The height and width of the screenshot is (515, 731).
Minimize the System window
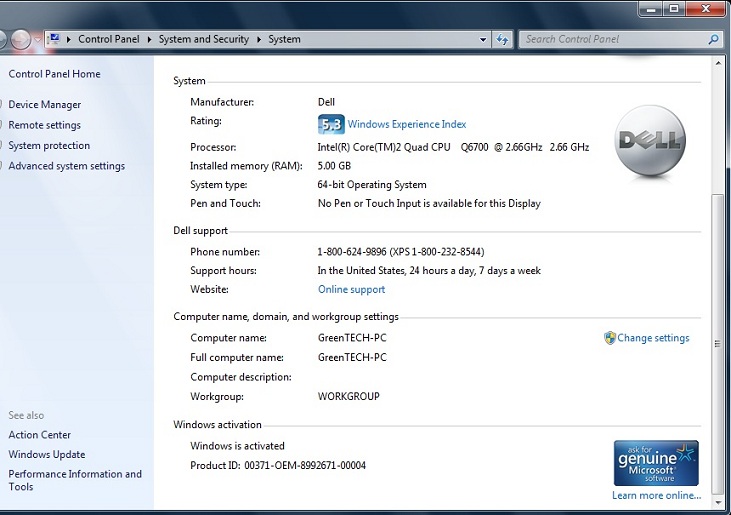(651, 8)
